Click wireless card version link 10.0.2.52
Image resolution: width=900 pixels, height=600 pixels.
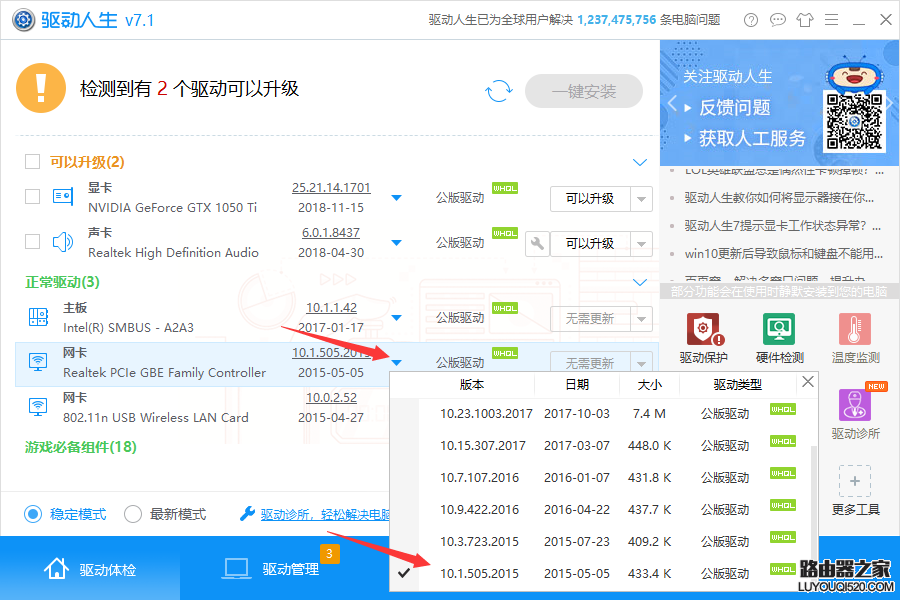(331, 397)
